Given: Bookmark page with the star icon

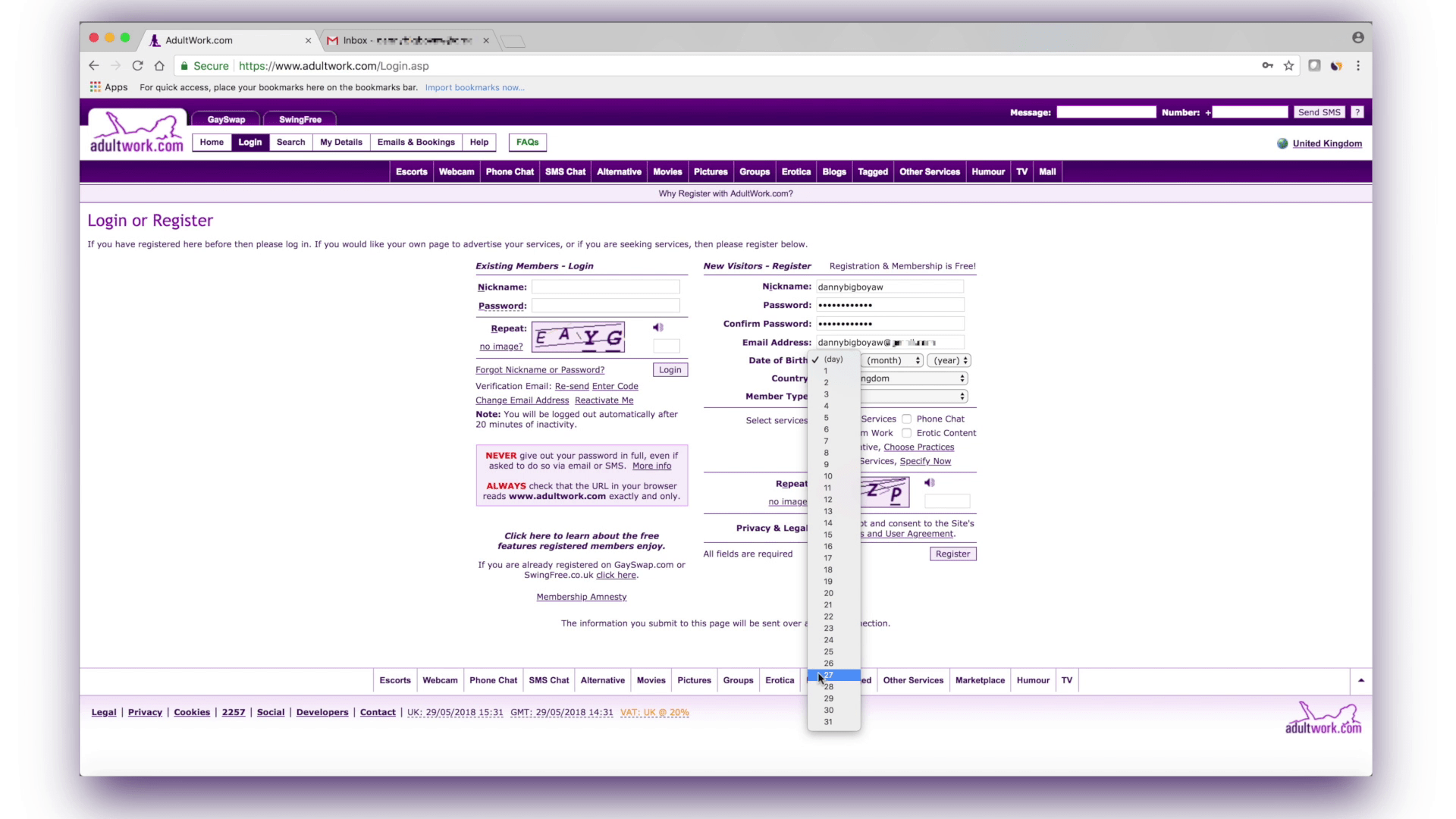Looking at the screenshot, I should click(x=1288, y=66).
